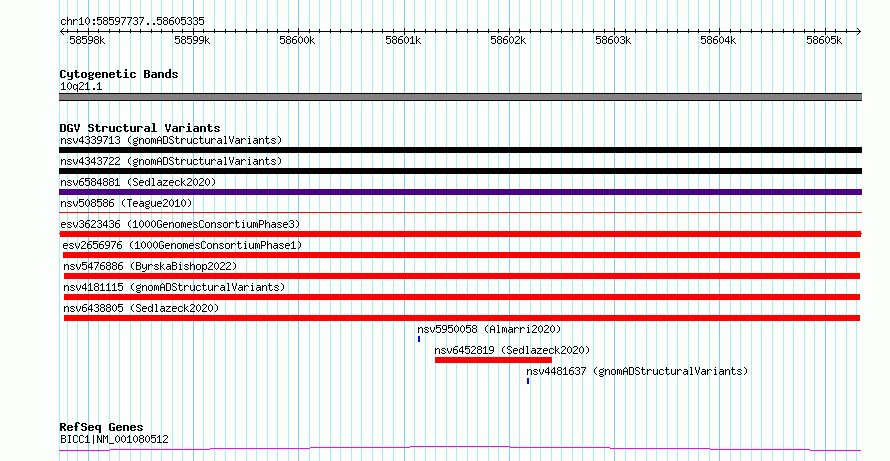
Task: Click the nsv6438805 Sedlazeck2020 label
Action: (x=141, y=308)
